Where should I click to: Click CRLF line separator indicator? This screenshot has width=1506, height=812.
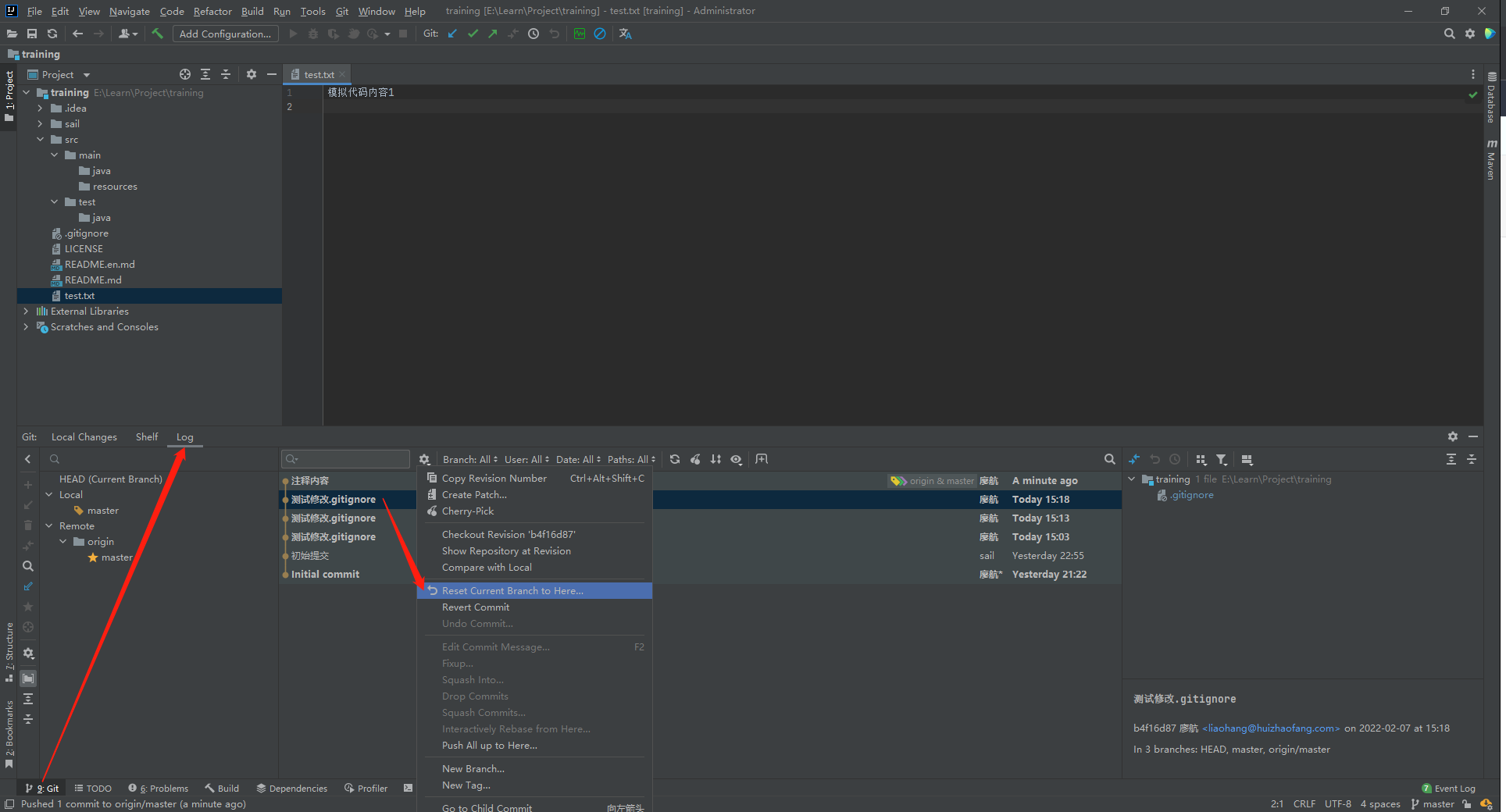pyautogui.click(x=1304, y=803)
